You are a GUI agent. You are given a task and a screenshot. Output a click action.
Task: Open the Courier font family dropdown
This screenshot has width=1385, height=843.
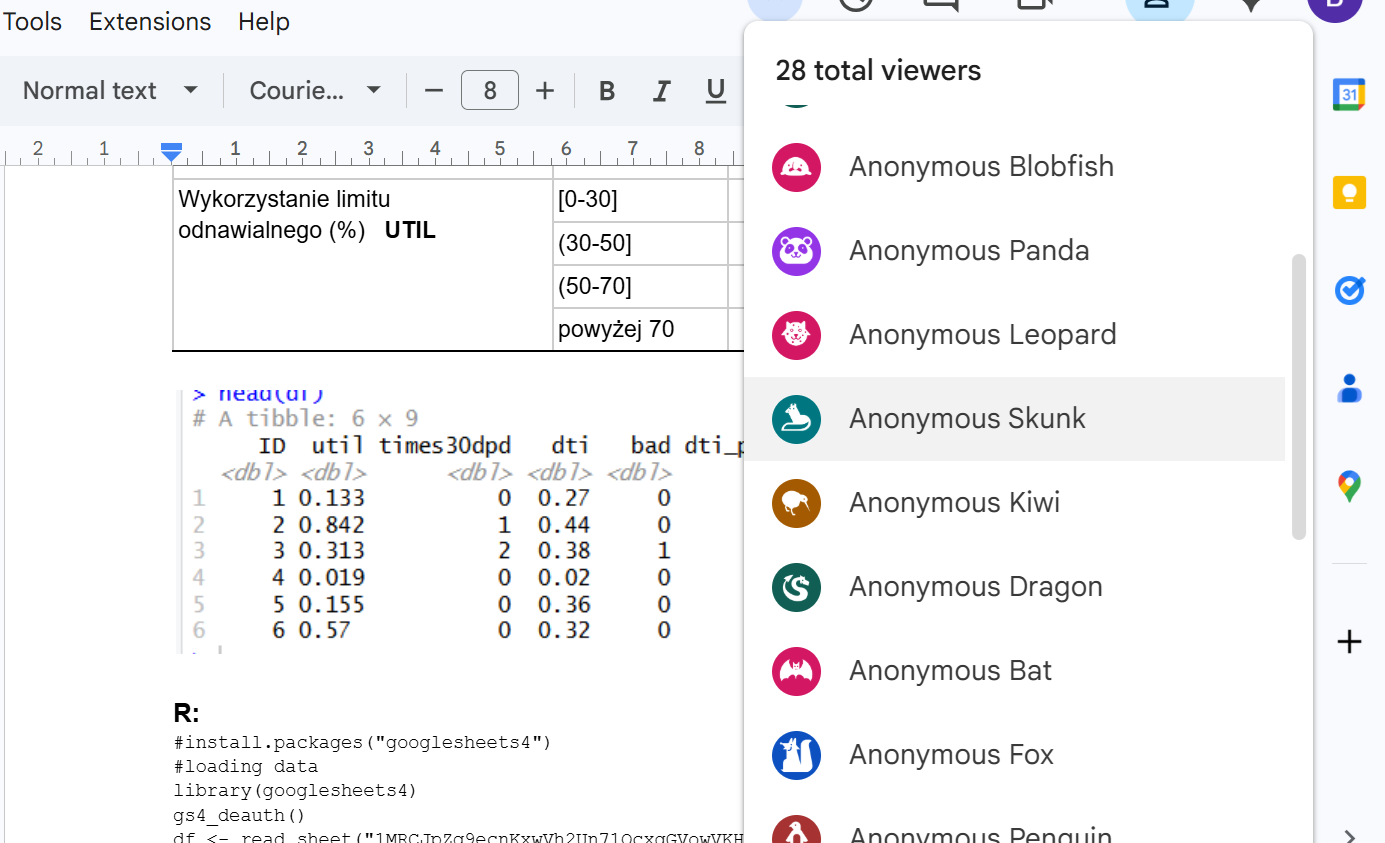315,91
